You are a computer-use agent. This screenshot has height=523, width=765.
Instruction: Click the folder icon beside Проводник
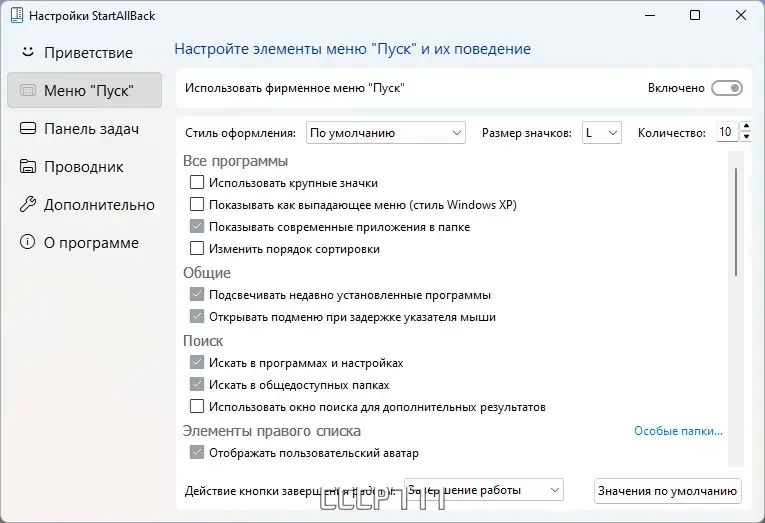[x=28, y=166]
